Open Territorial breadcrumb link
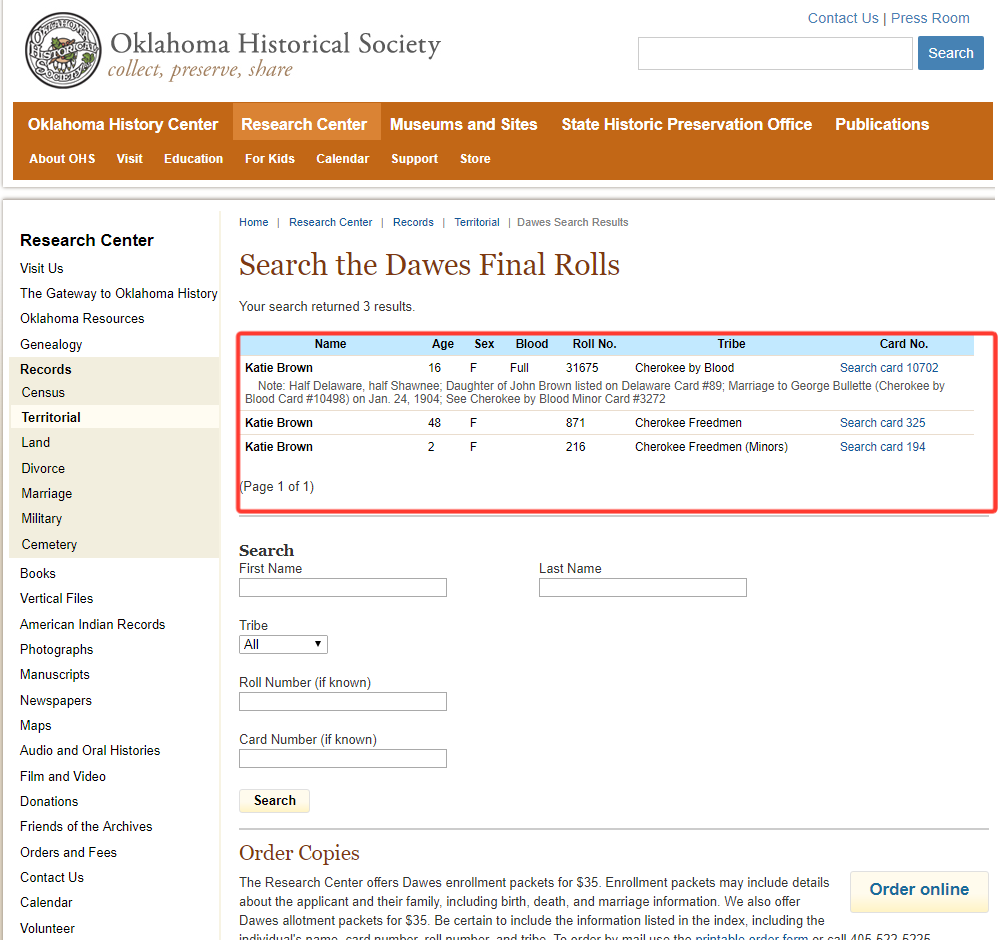The image size is (998, 940). (477, 222)
